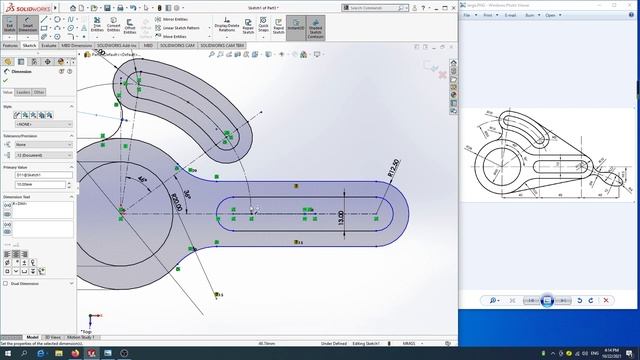This screenshot has width=640, height=360.
Task: Click the Print icon
Action: [x=120, y=8]
